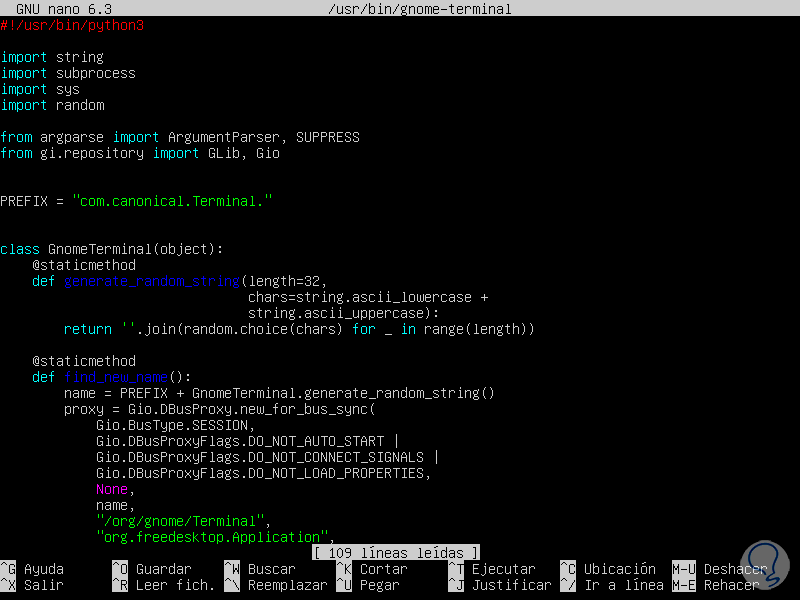
Task: Click the ^O Guardar save shortcut
Action: click(x=152, y=569)
